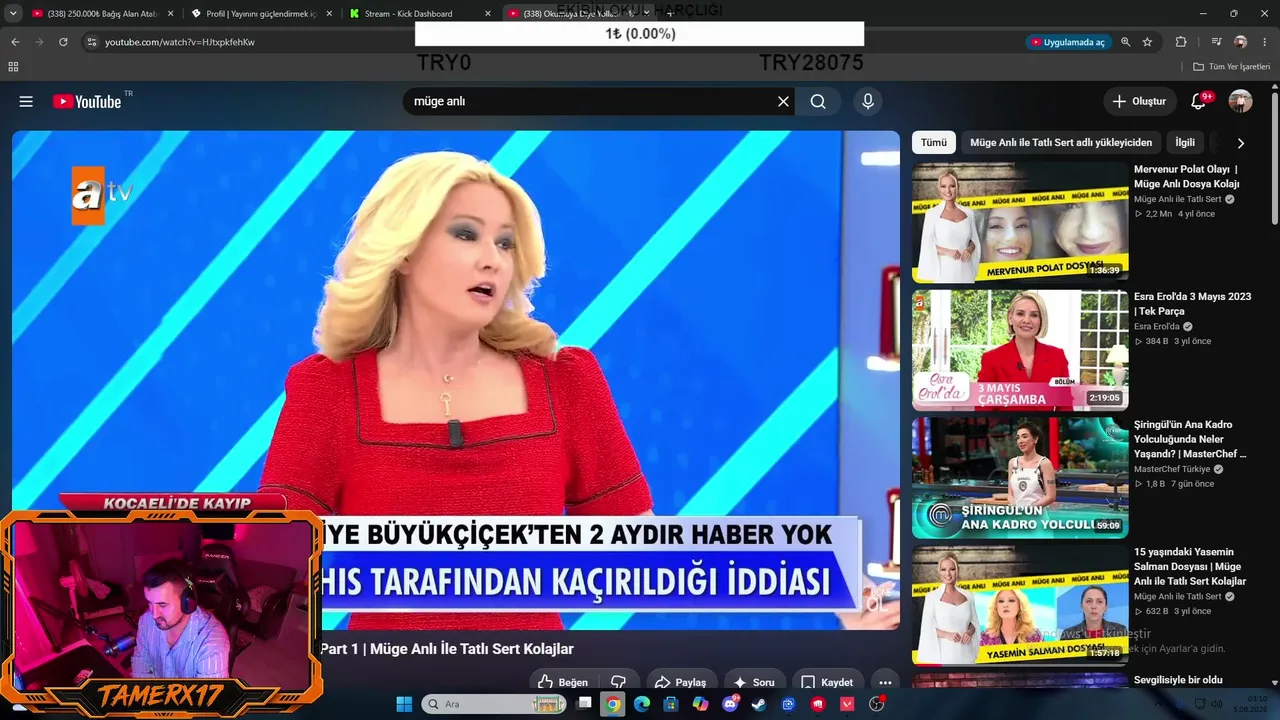Open the Esra Erol'da 3 Mayıs thumbnail
This screenshot has height=720, width=1280.
[x=1020, y=350]
